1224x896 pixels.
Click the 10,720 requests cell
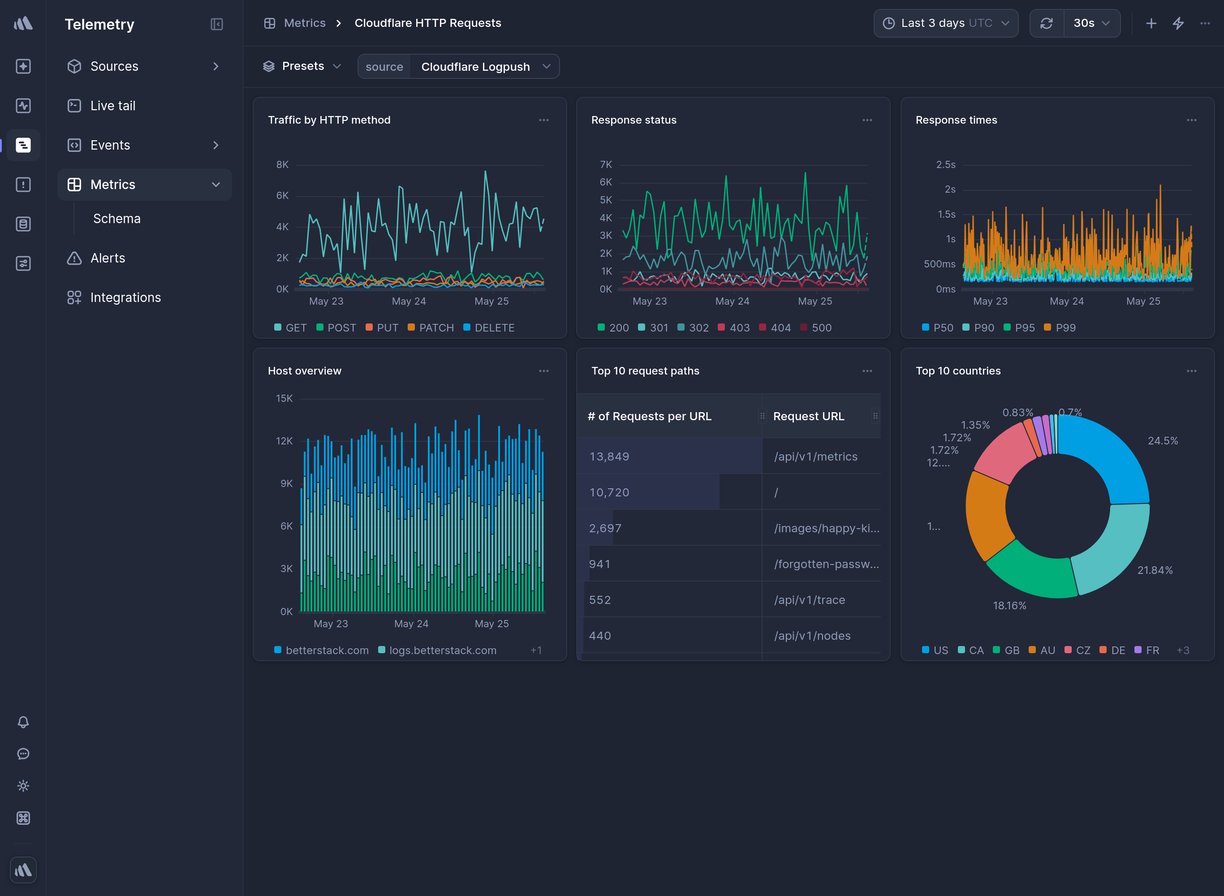(669, 492)
